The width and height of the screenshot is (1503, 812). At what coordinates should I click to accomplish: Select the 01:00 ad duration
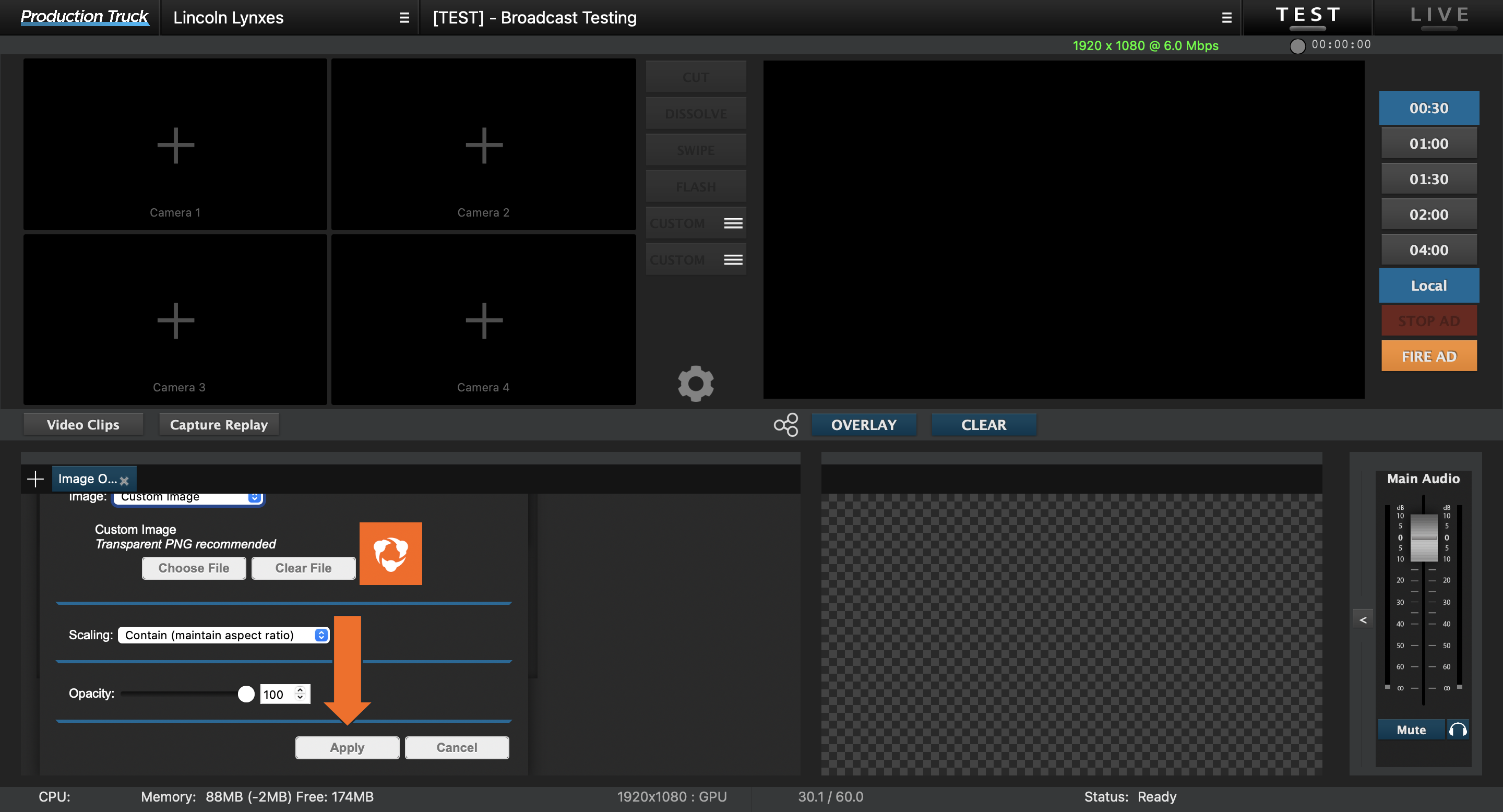click(x=1428, y=144)
